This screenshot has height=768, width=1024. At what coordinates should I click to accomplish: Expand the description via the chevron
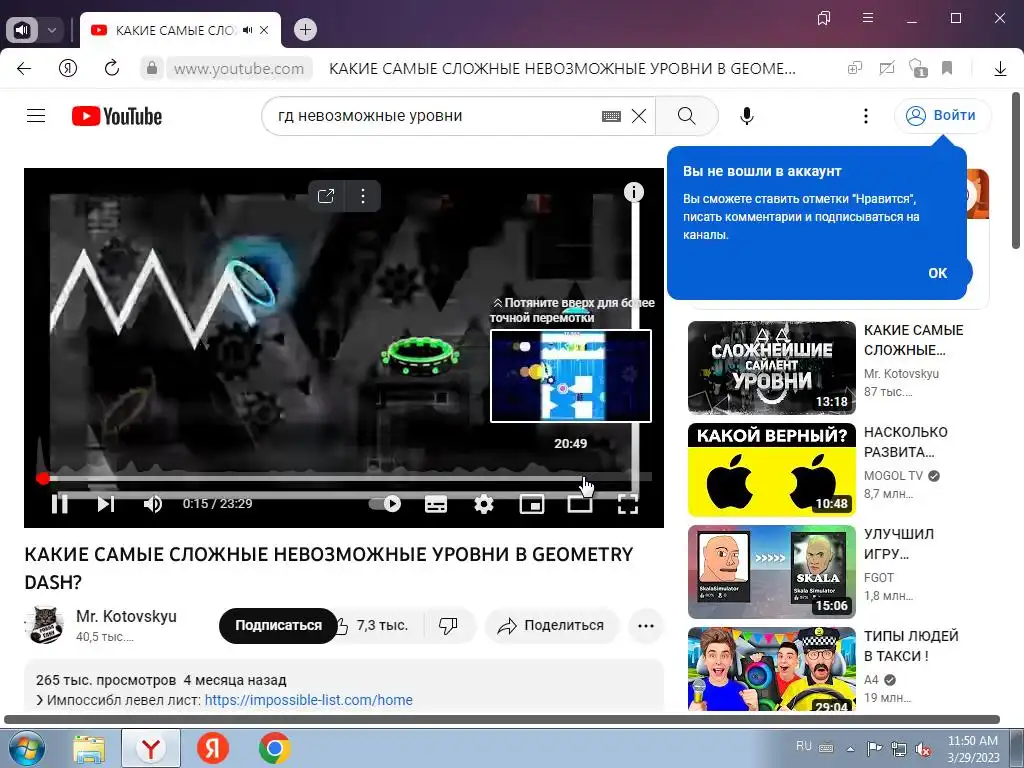coord(40,700)
